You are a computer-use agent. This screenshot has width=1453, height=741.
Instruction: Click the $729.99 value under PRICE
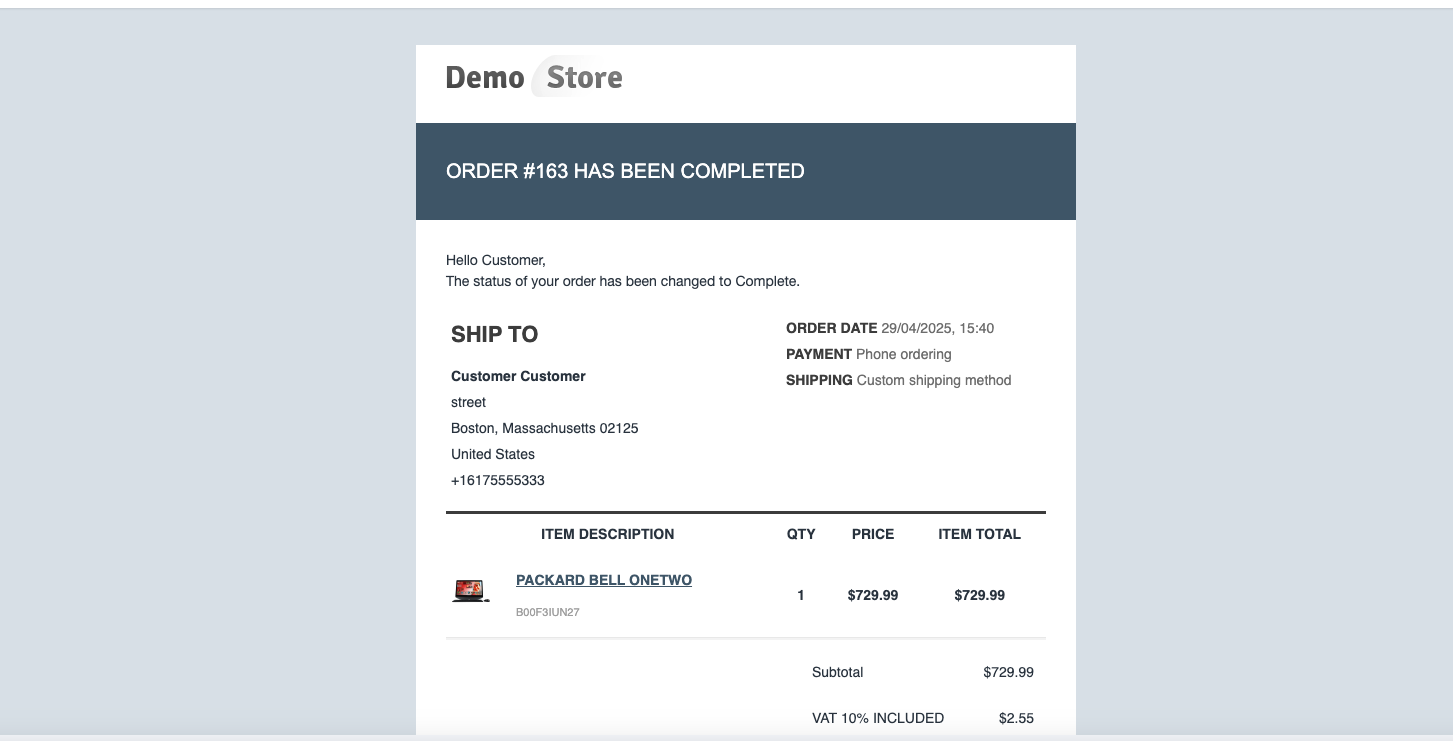coord(873,595)
